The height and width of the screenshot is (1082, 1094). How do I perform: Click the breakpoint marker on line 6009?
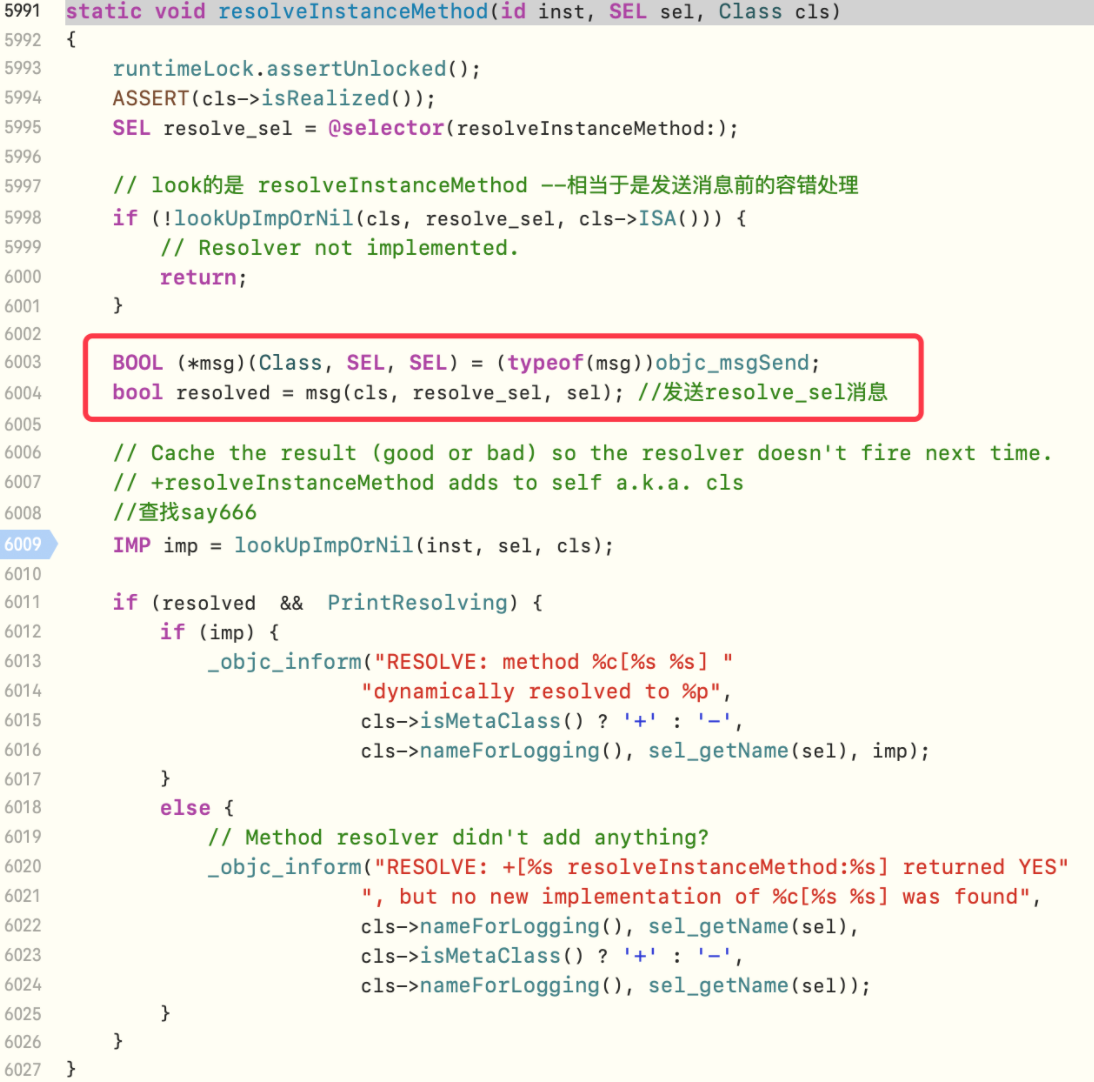click(x=28, y=544)
